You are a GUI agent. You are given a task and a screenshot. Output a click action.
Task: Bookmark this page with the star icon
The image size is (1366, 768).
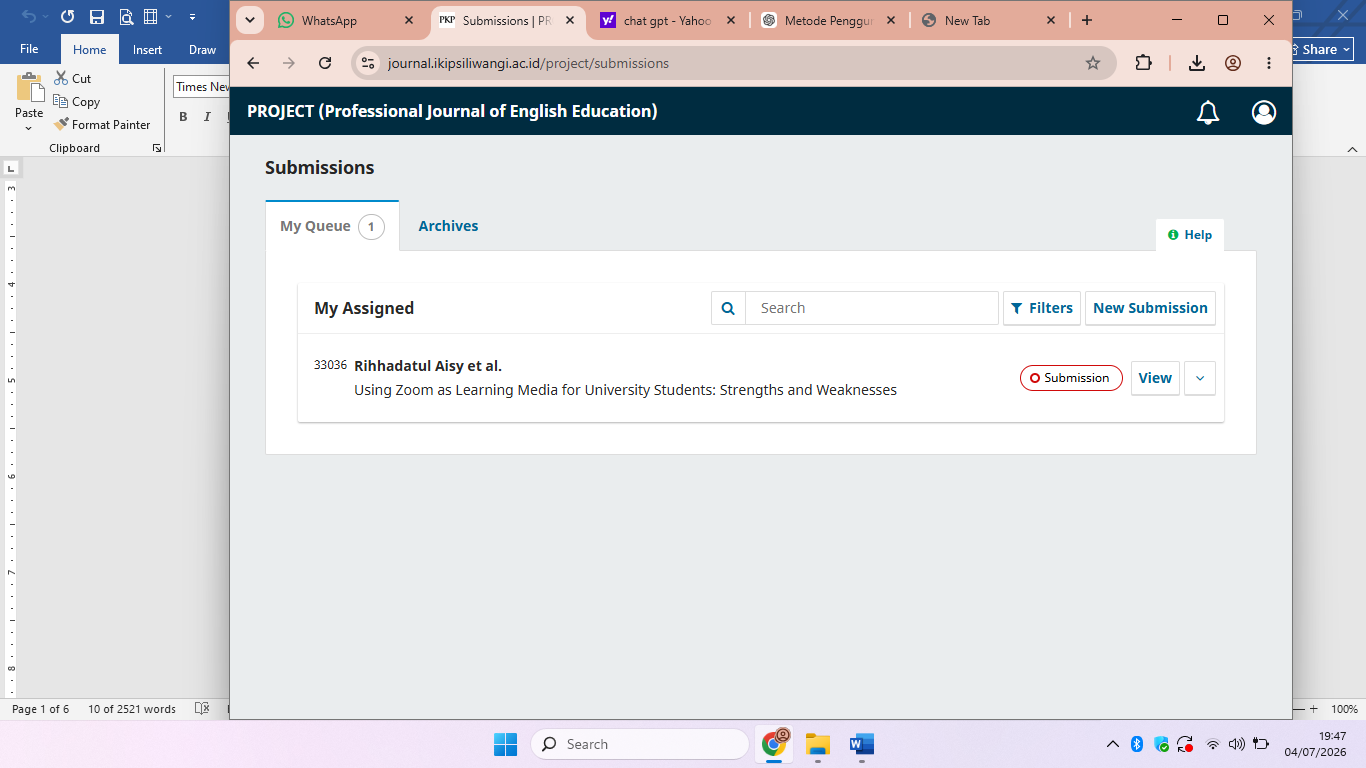[x=1093, y=63]
